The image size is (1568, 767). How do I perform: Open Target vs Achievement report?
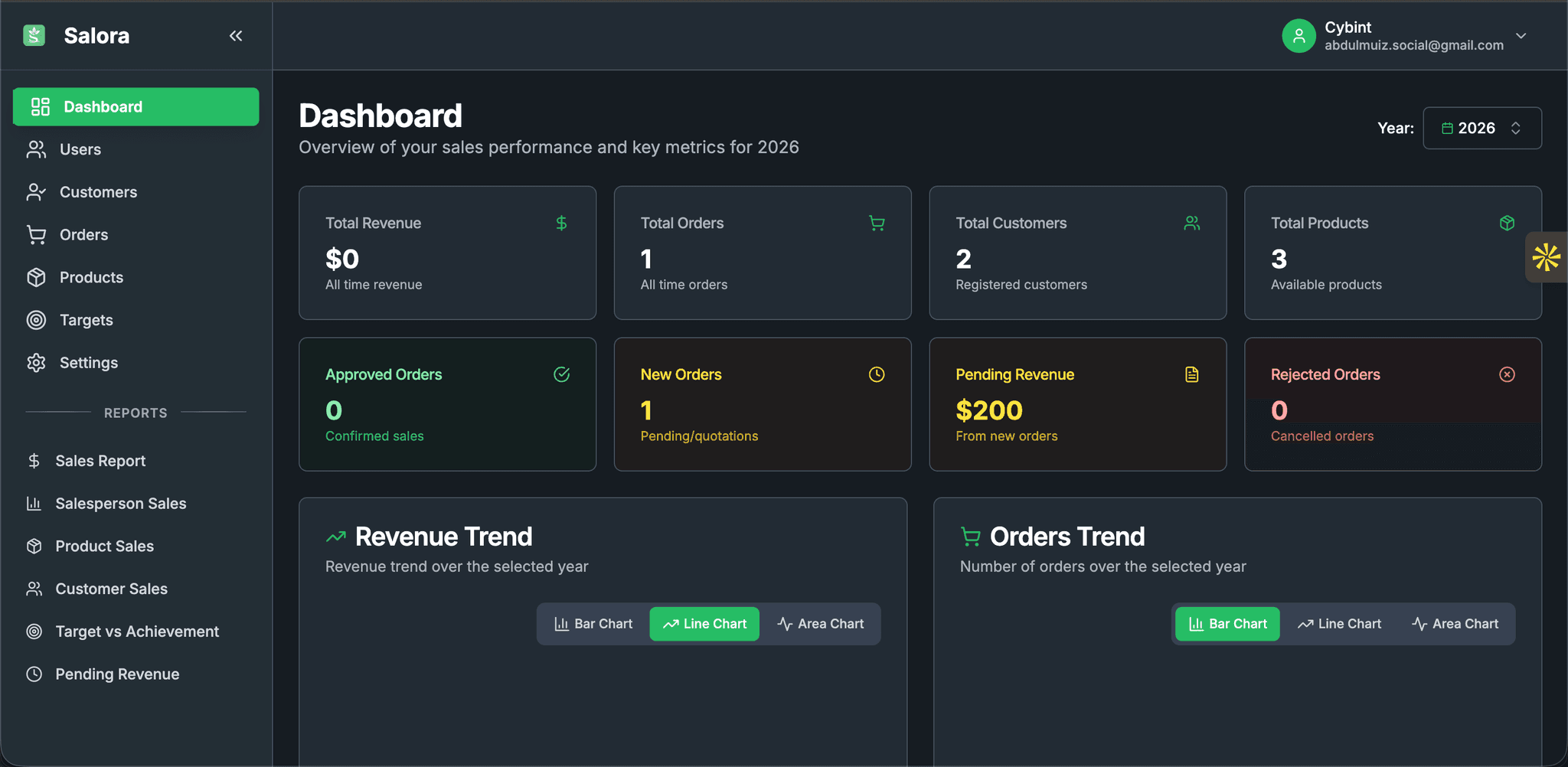137,632
